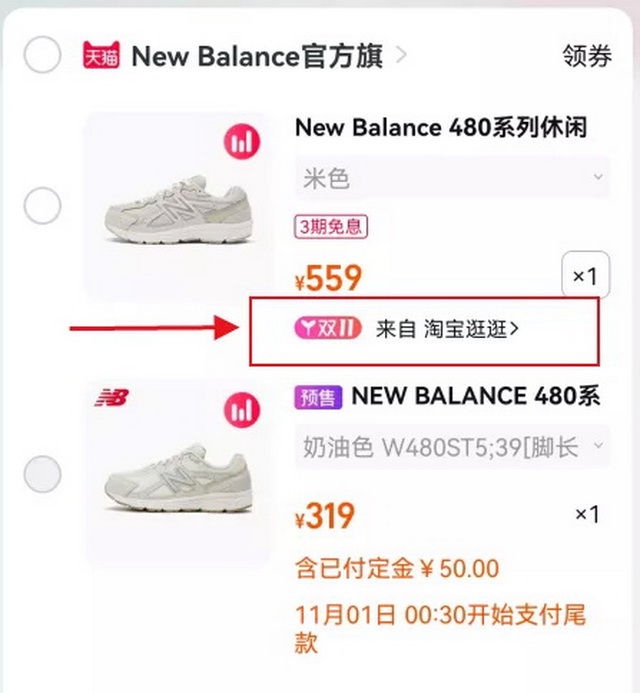
Task: Expand New Balance store chevron arrow
Action: click(x=401, y=55)
